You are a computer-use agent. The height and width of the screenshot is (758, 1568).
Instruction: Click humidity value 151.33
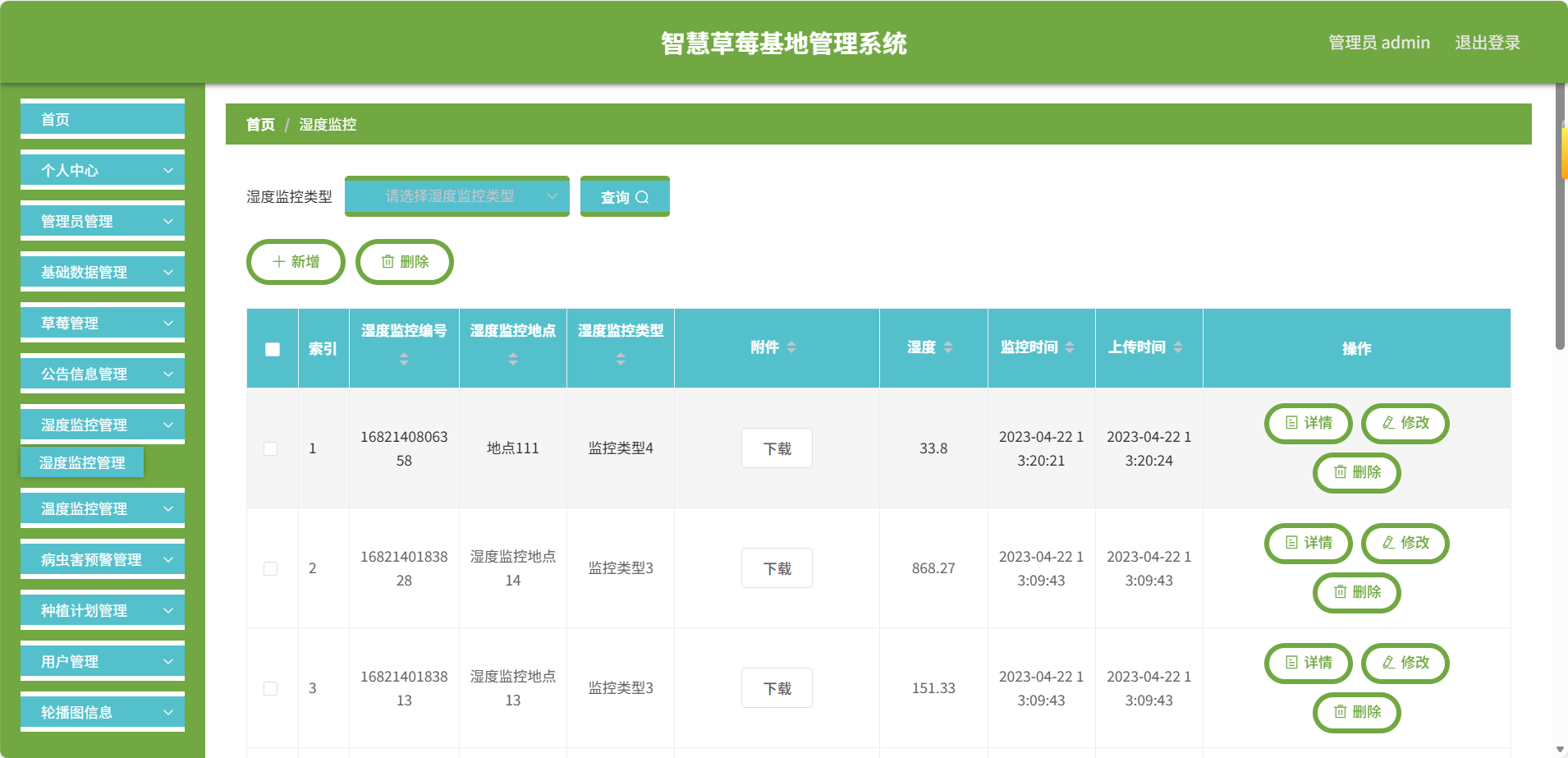(x=933, y=688)
